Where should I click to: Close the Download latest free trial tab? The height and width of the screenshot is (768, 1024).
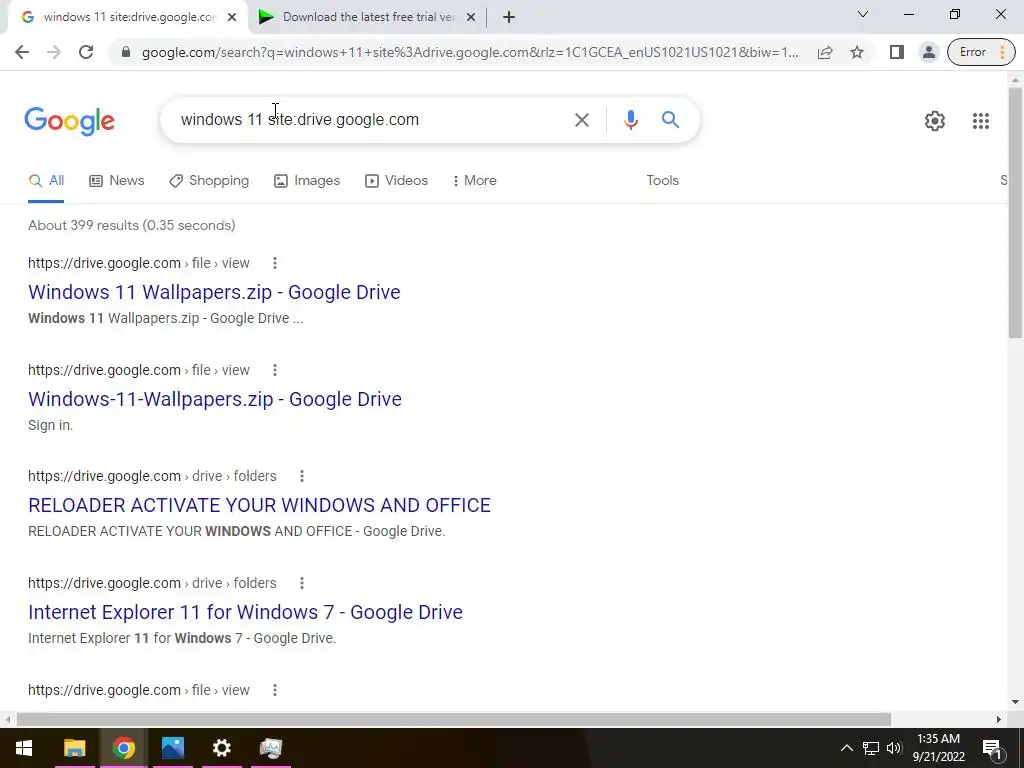click(x=470, y=17)
